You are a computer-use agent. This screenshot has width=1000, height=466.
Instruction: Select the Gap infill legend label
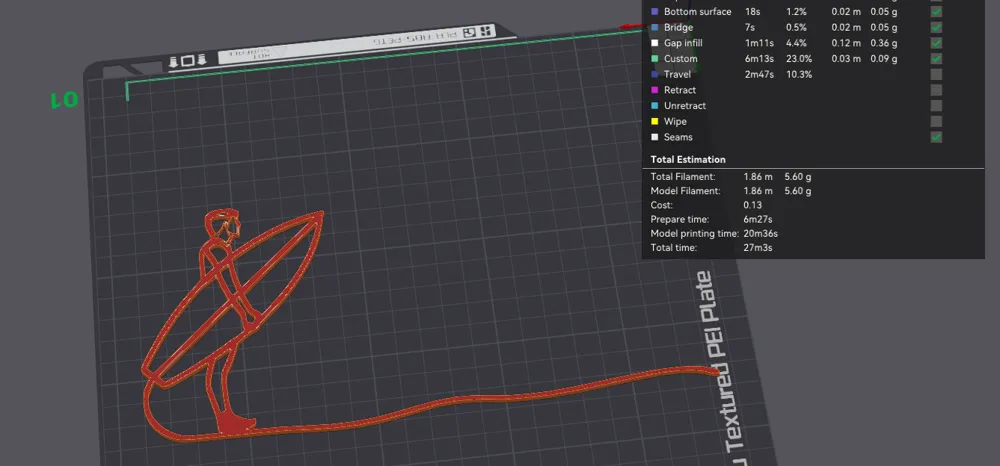pos(682,43)
